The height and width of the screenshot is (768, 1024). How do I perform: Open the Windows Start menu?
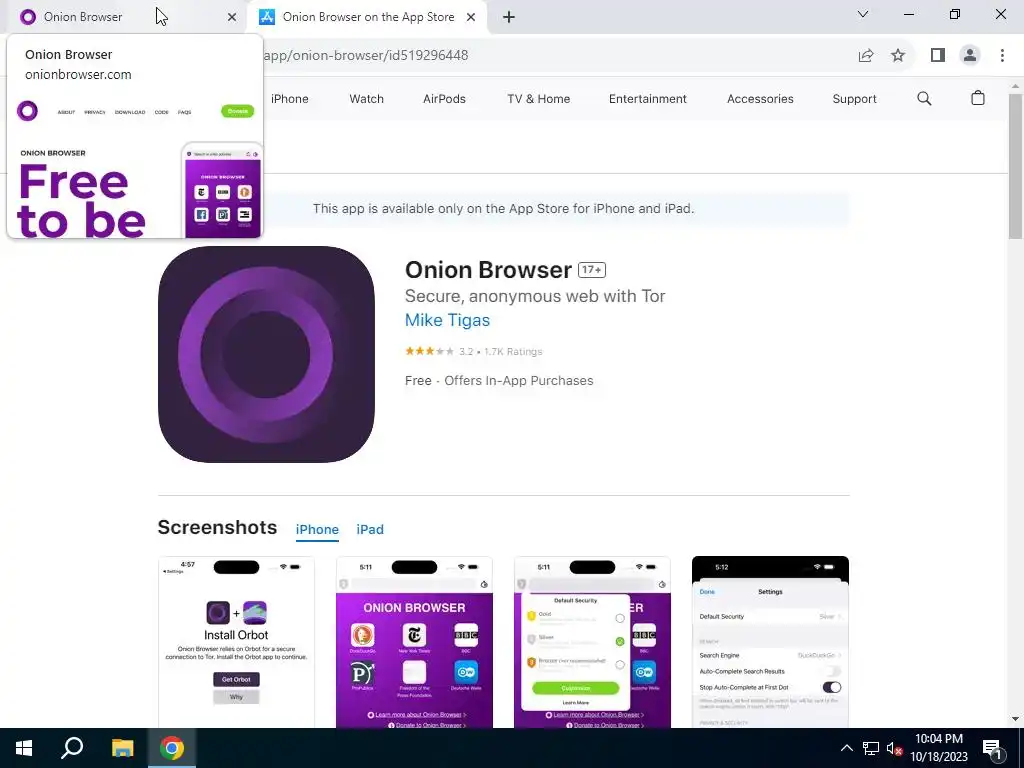[x=24, y=748]
